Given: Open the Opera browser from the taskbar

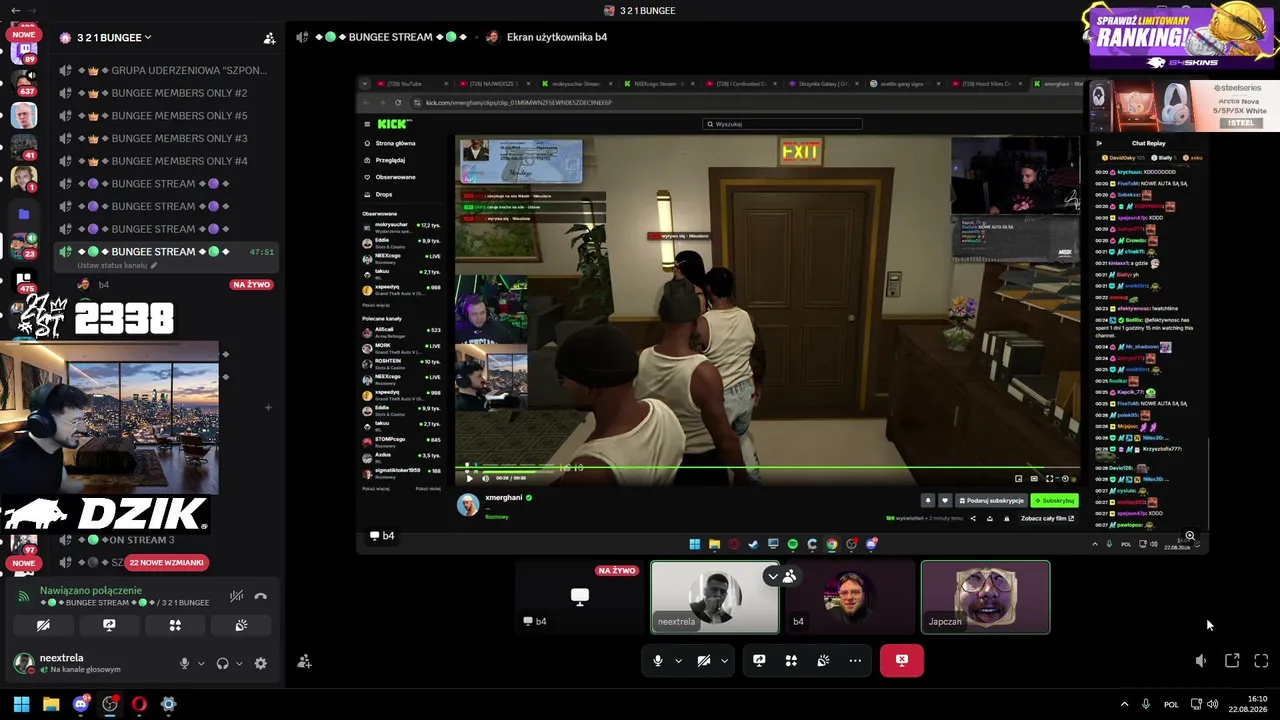Looking at the screenshot, I should coord(139,704).
